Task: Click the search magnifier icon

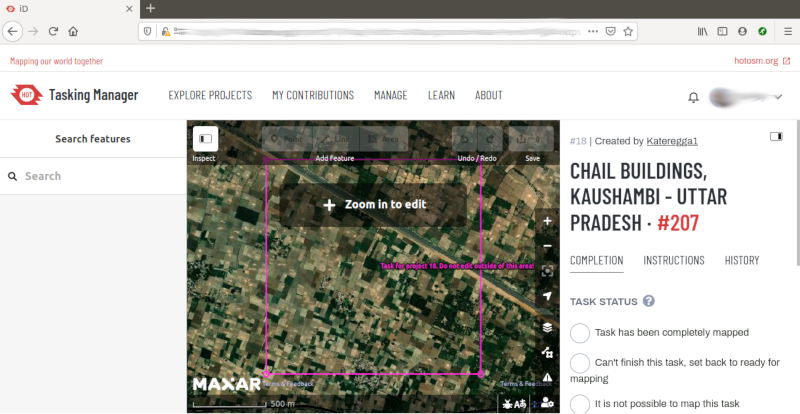Action: coord(13,176)
